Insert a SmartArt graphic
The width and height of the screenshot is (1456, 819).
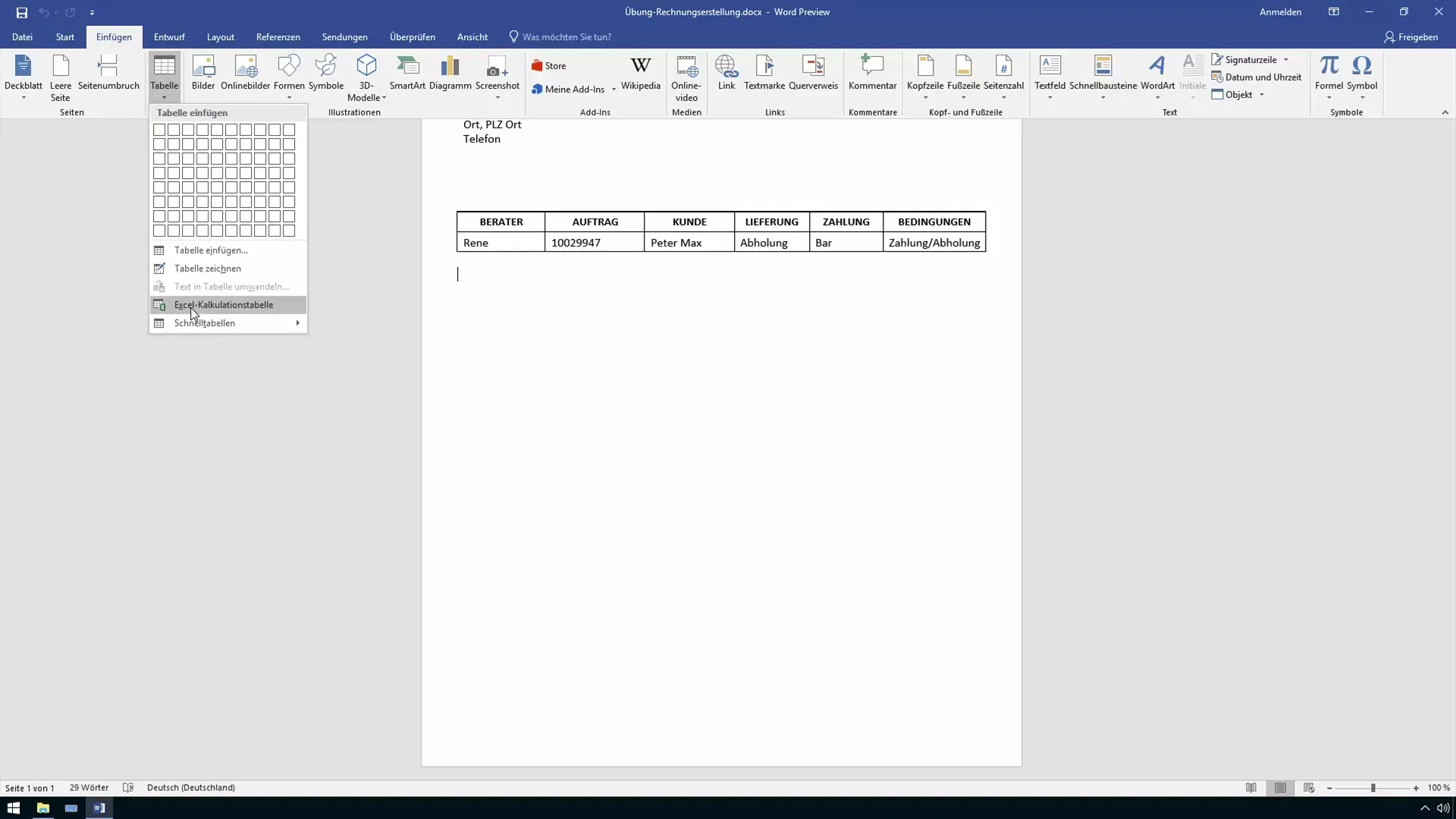coord(407,74)
